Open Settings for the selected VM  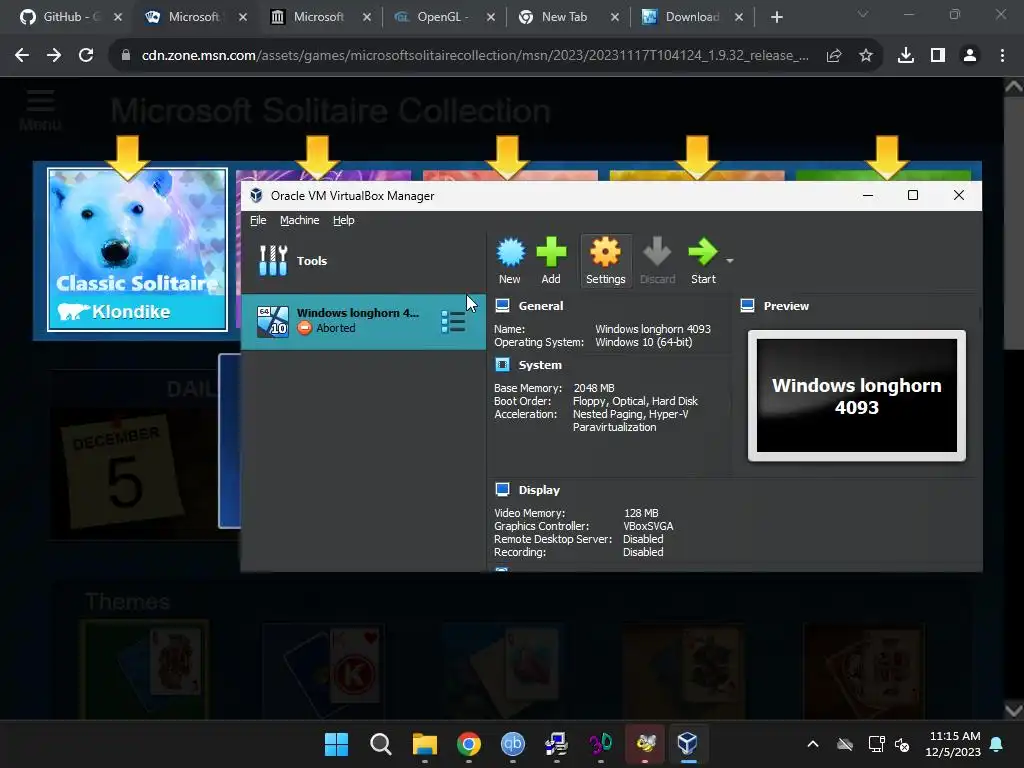605,261
